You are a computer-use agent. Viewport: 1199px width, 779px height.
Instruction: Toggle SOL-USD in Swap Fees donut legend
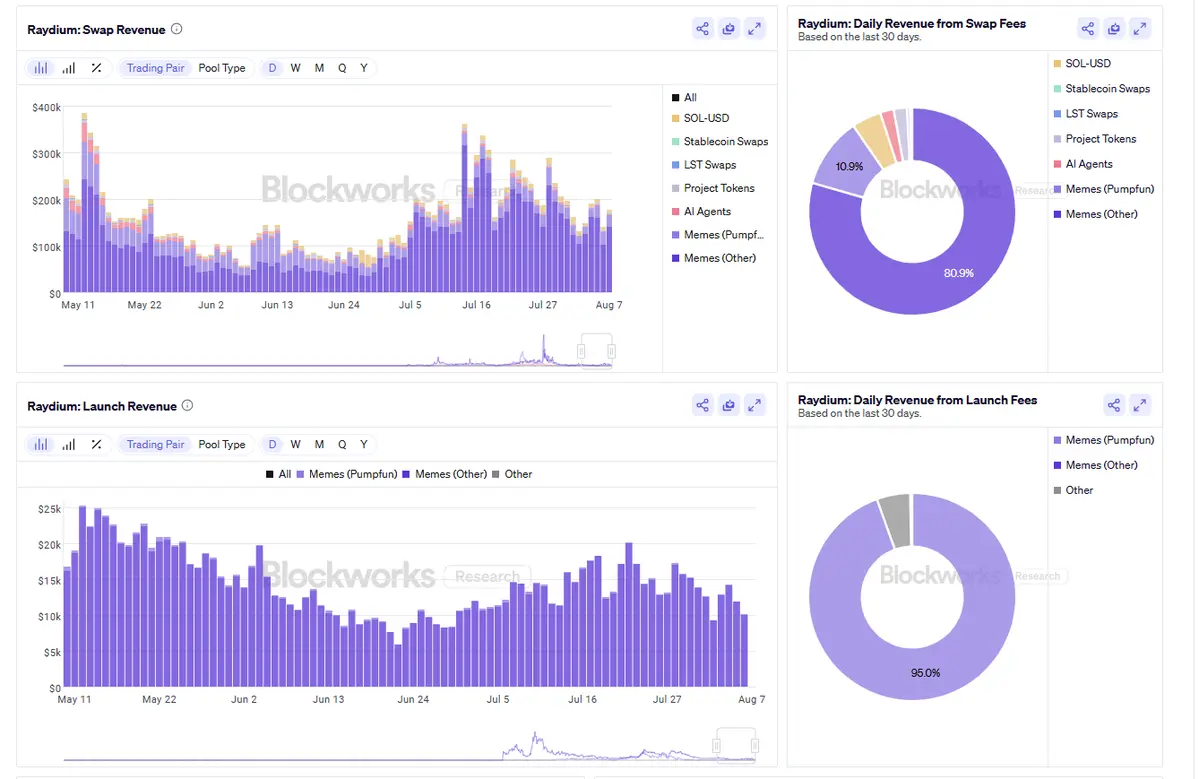pos(1082,63)
